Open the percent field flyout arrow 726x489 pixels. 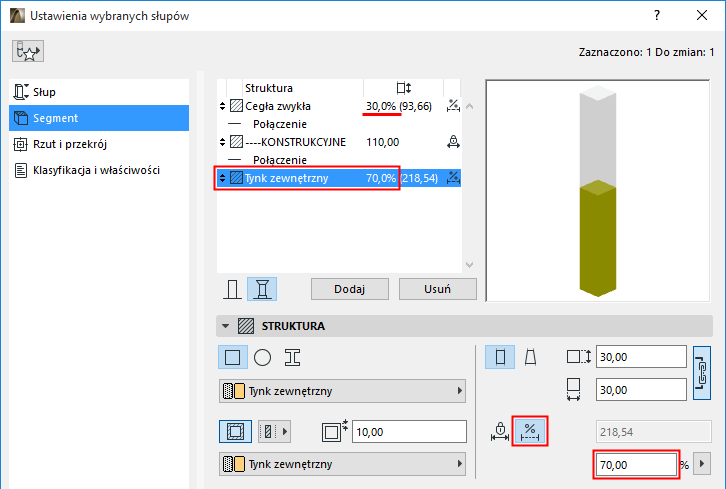pos(702,464)
